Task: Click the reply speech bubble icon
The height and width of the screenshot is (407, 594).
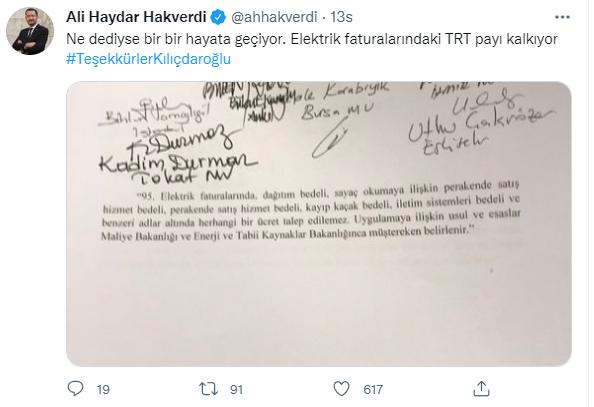Action: click(x=75, y=389)
